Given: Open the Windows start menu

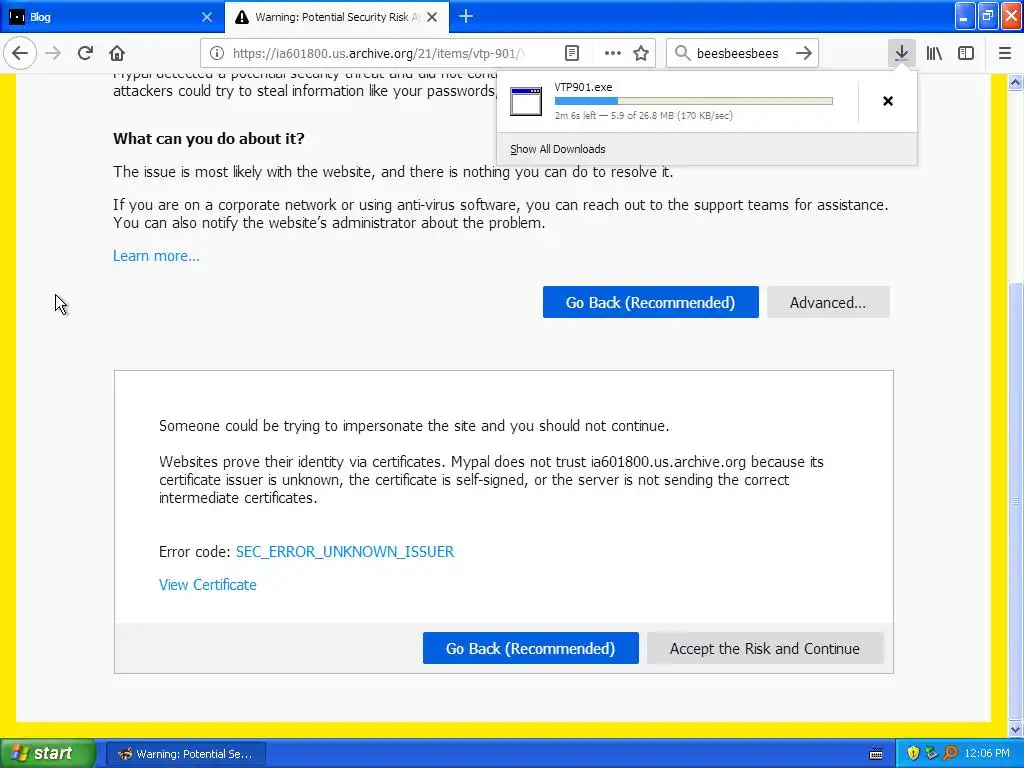Looking at the screenshot, I should tap(47, 753).
